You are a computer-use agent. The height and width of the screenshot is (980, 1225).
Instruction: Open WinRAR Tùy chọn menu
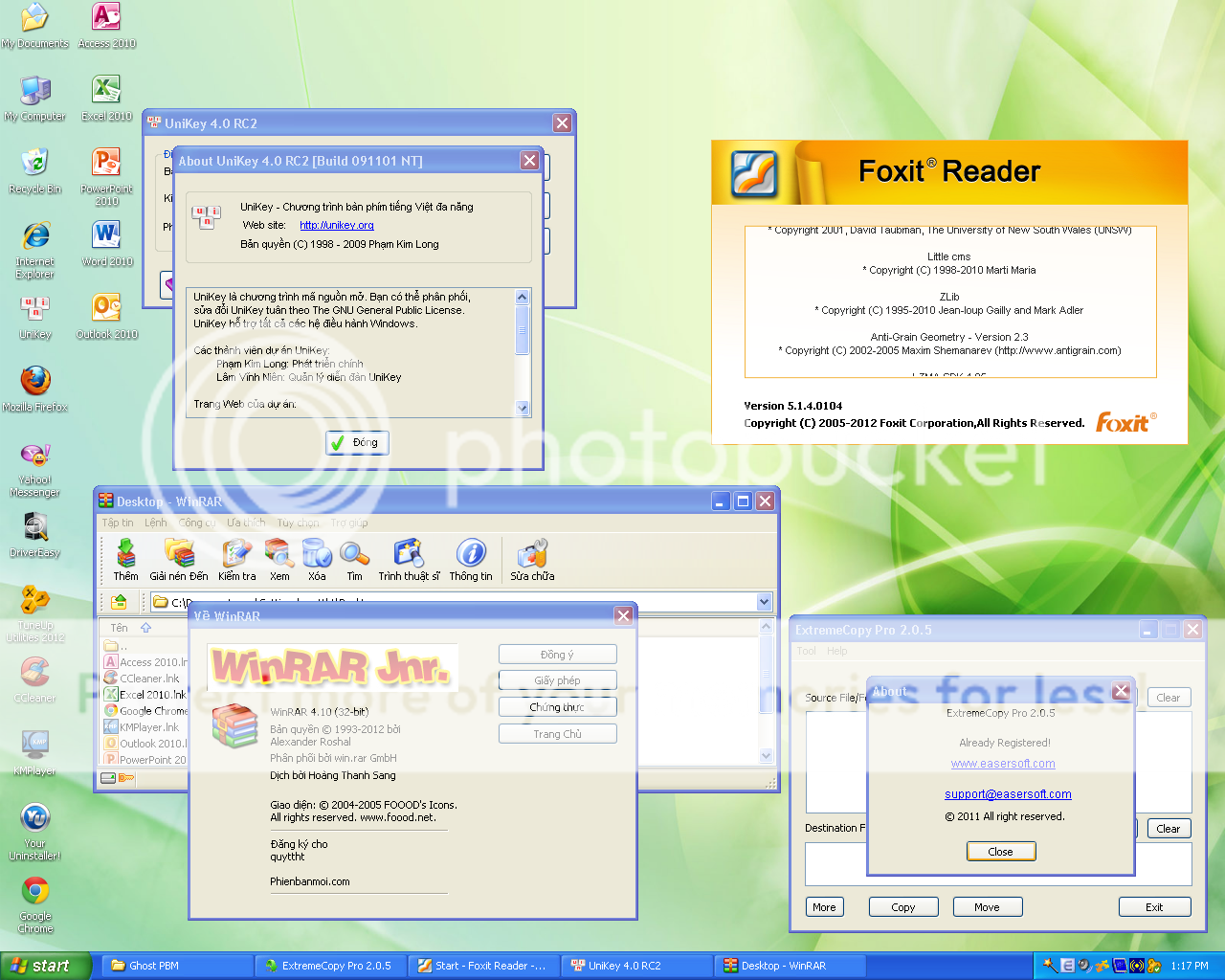coord(299,523)
